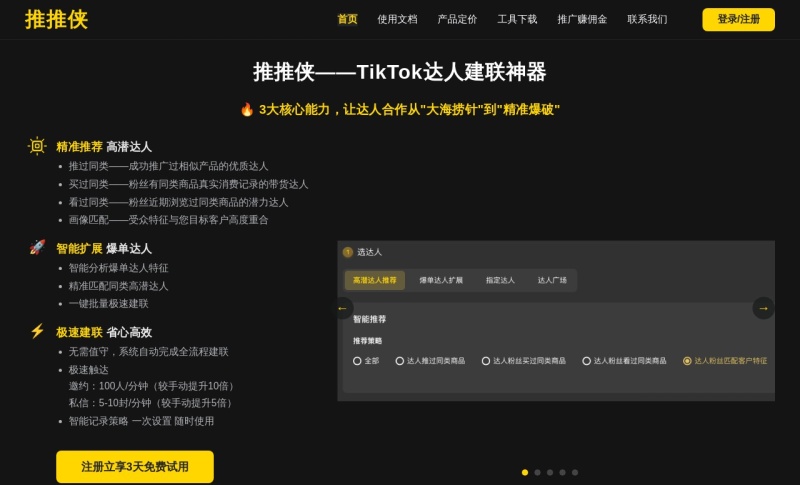Click the 精准推荐 高潜达人 heading
This screenshot has width=800, height=485.
[104, 147]
